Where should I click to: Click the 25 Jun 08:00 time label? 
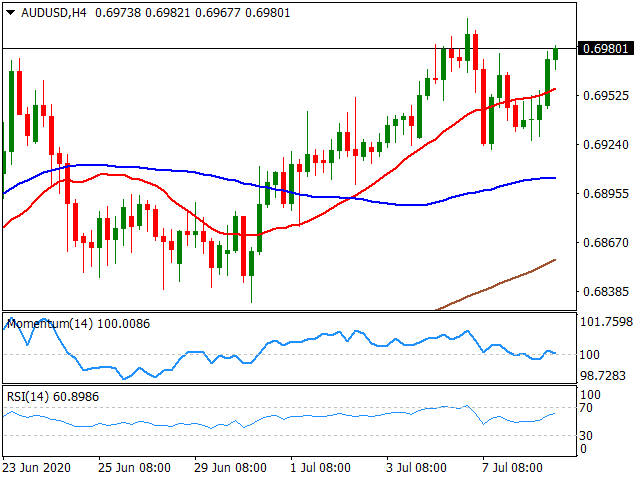click(134, 467)
